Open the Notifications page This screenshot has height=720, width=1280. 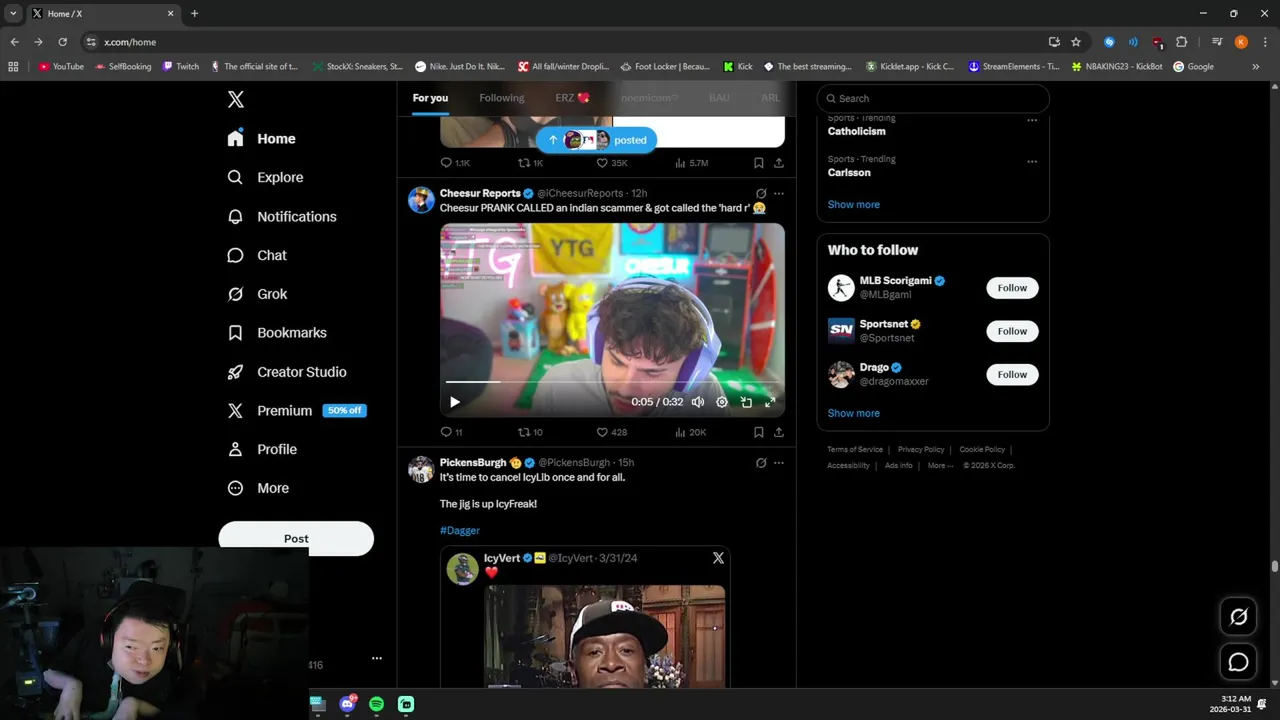282,216
